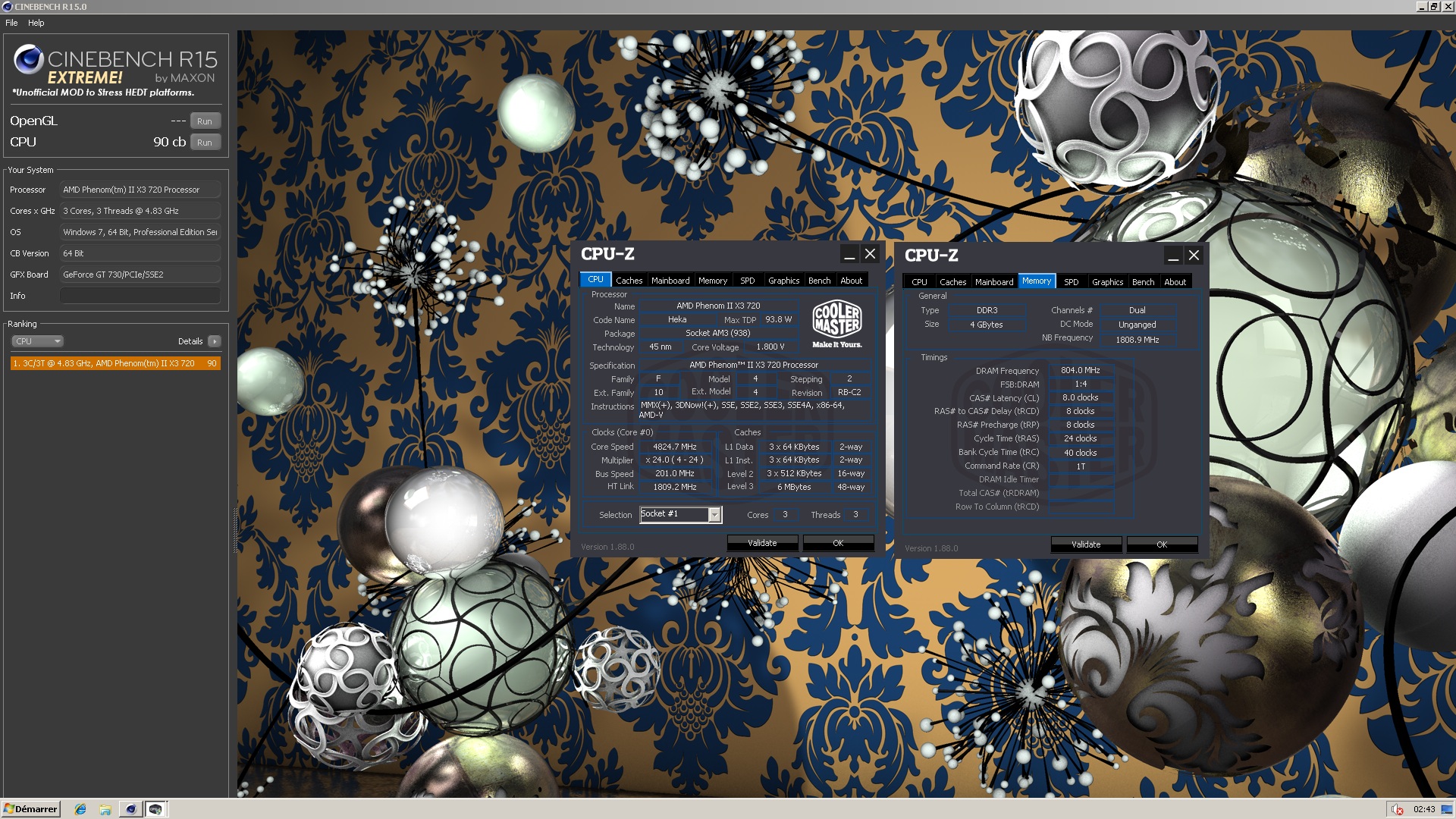Click the Cinebench taskbar button
The height and width of the screenshot is (819, 1456).
pos(131,809)
